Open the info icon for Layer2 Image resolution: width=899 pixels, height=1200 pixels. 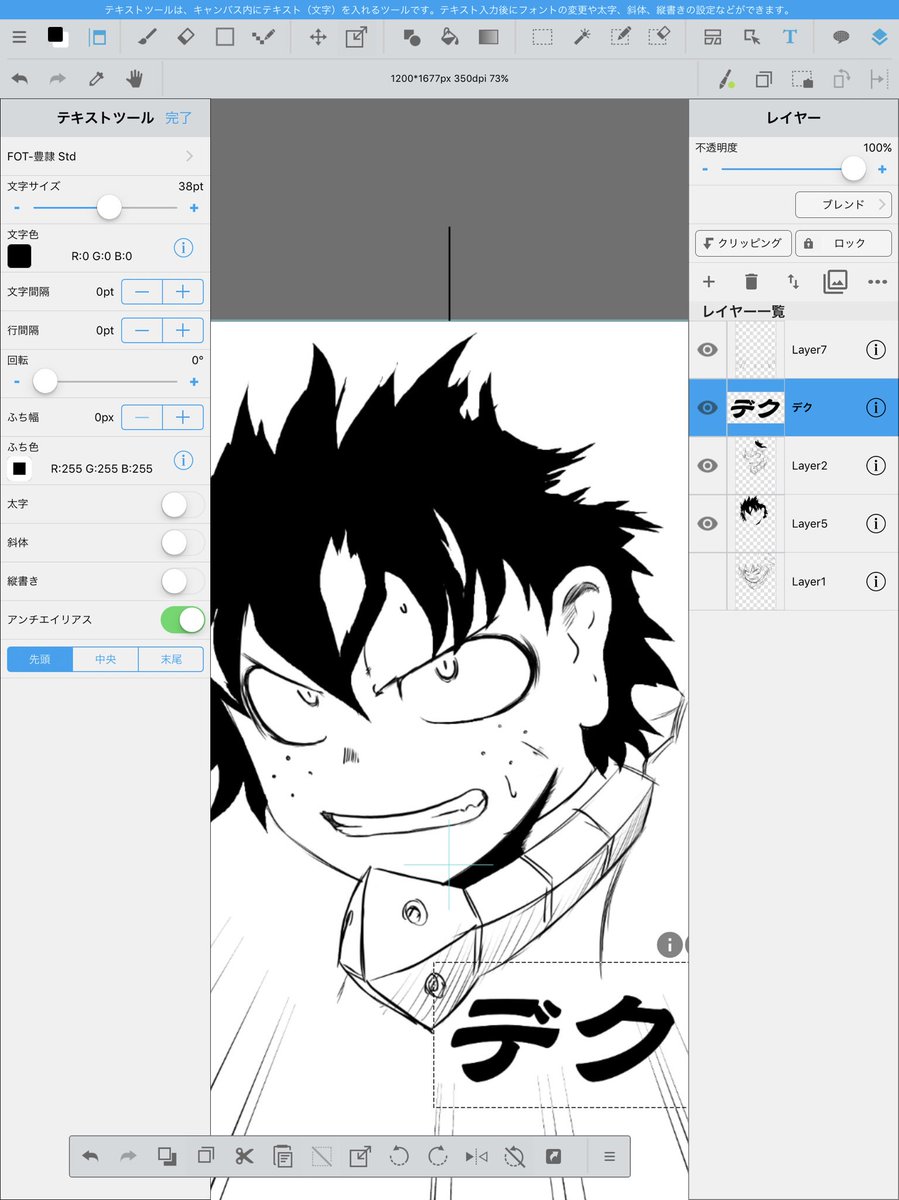pyautogui.click(x=876, y=465)
